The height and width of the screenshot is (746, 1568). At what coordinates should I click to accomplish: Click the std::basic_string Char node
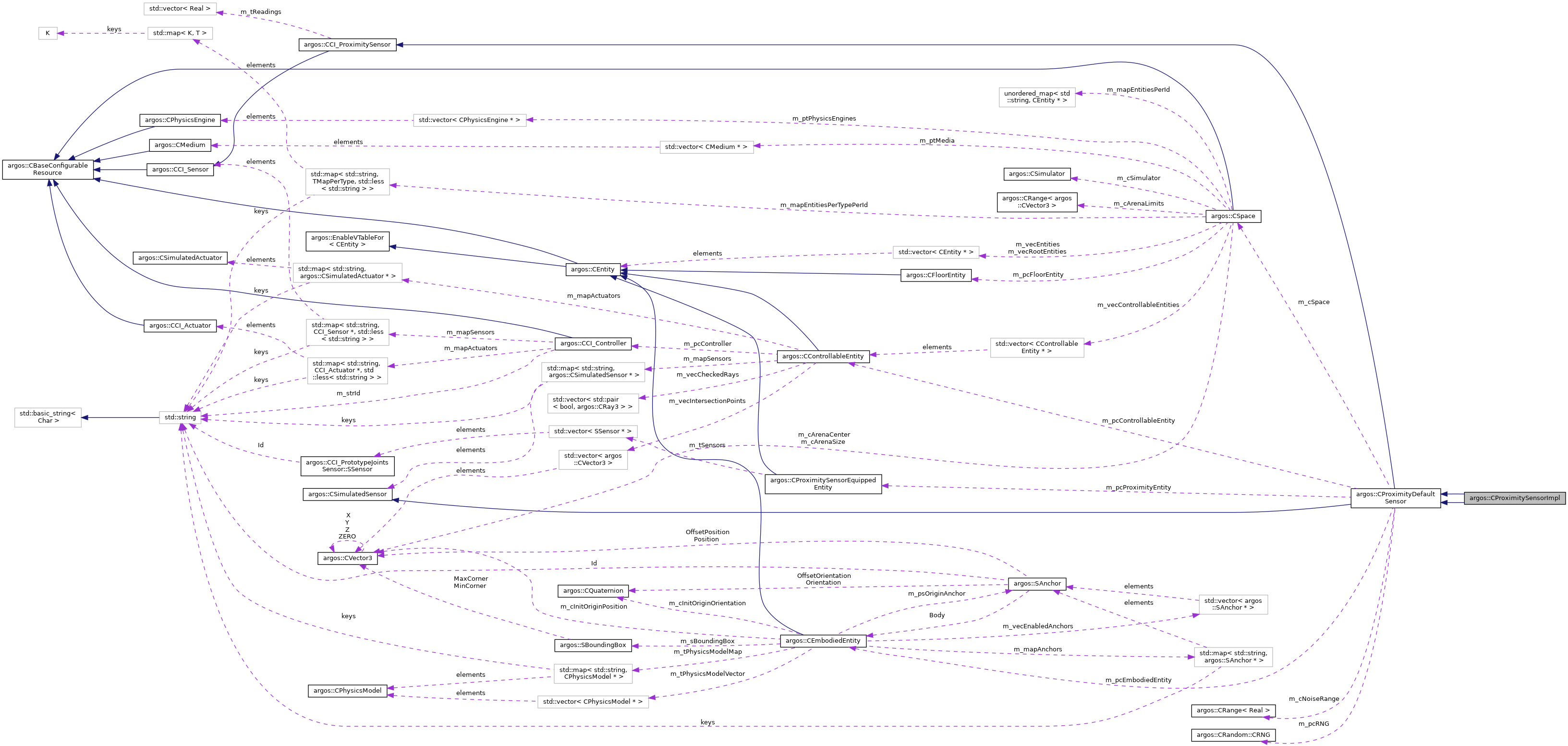pos(48,417)
